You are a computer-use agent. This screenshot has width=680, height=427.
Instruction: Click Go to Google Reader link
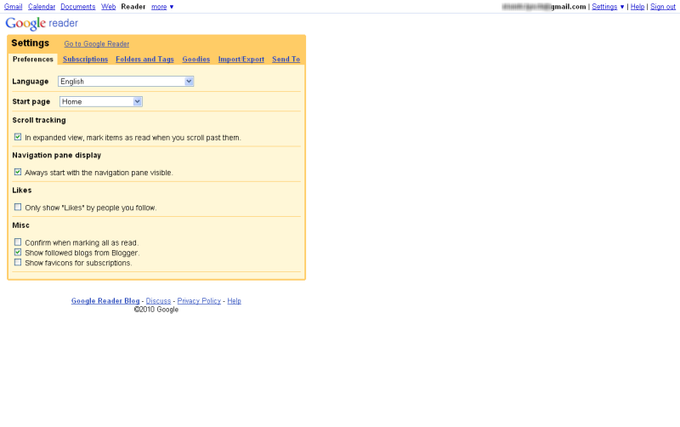97,44
